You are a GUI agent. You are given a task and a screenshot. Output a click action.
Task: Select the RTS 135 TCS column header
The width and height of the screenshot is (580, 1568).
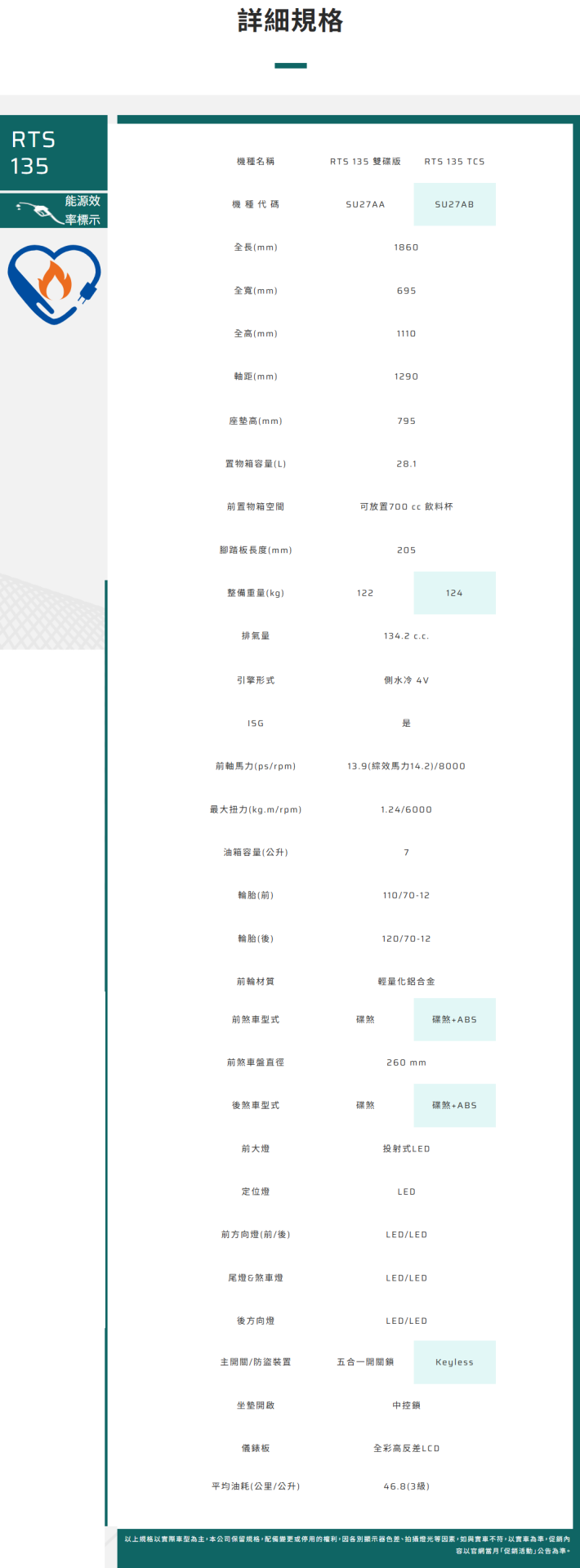click(454, 162)
